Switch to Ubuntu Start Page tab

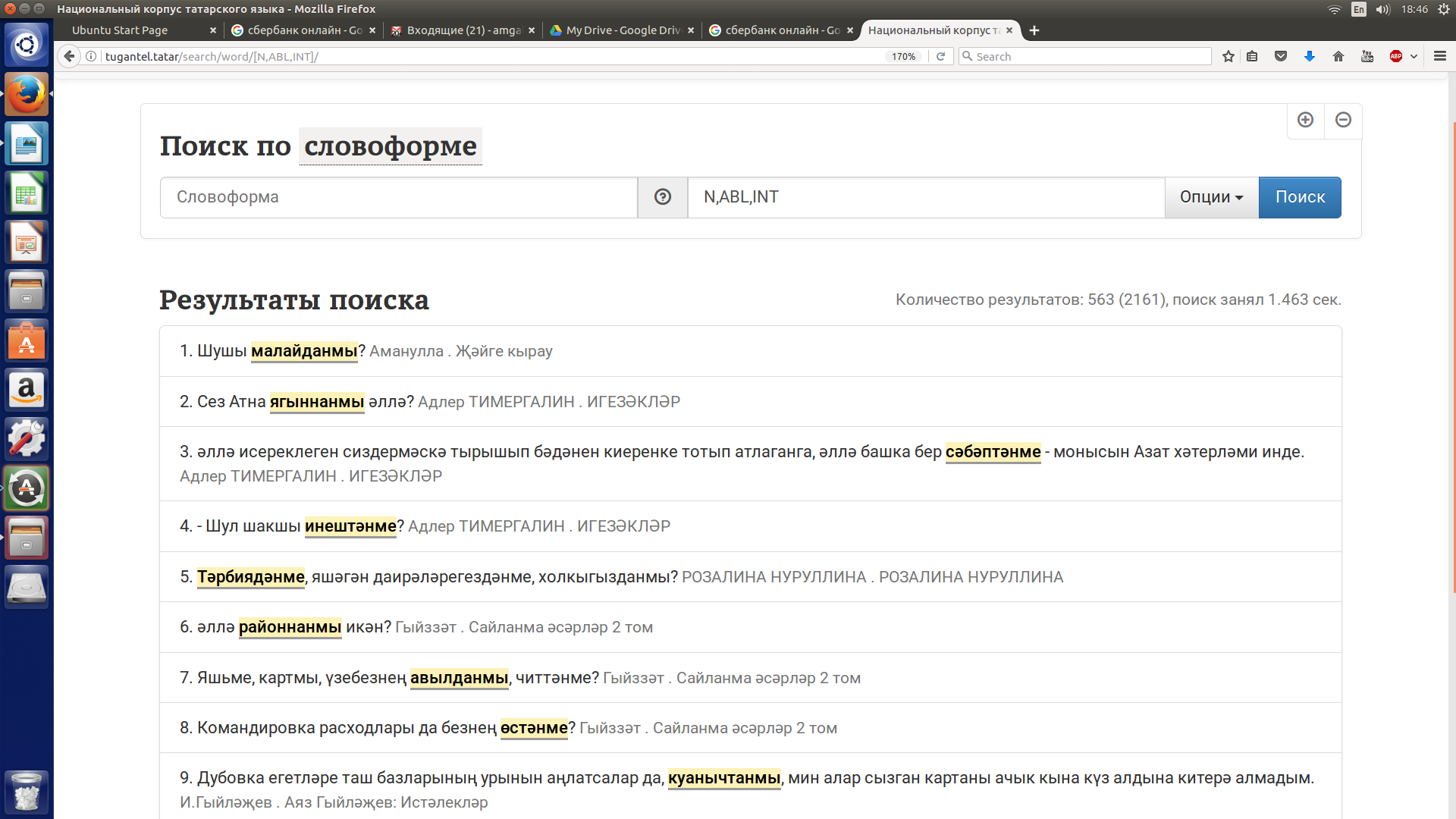120,30
